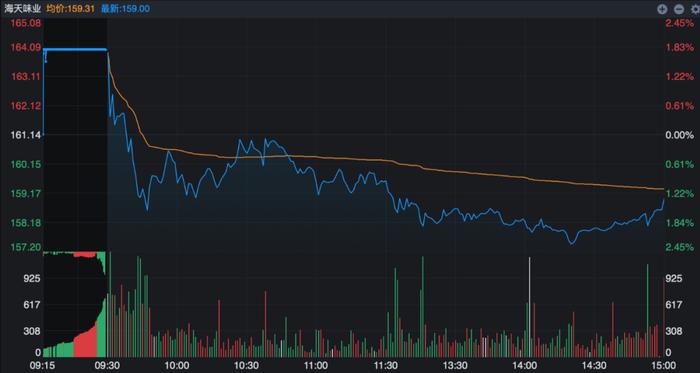Zoom out with the minus icon
The image size is (700, 373).
click(x=679, y=8)
